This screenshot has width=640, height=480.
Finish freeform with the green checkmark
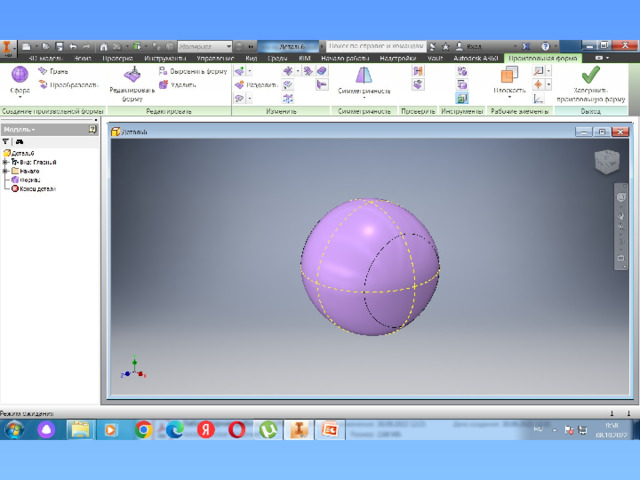point(592,76)
